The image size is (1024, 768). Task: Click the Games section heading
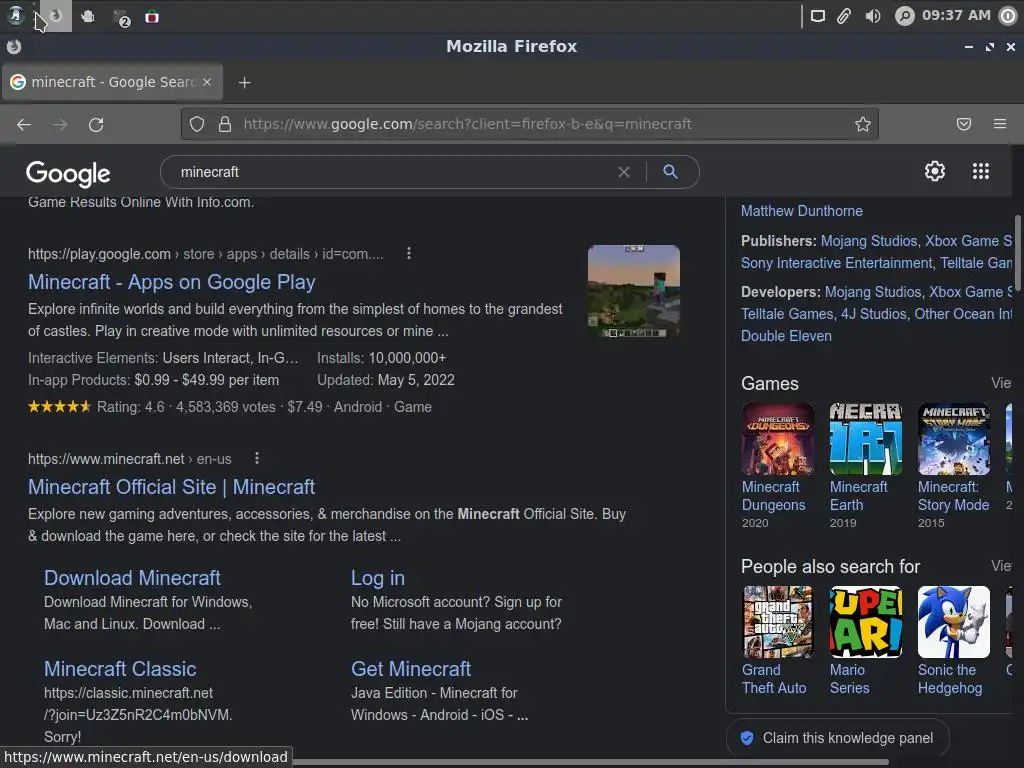click(769, 384)
